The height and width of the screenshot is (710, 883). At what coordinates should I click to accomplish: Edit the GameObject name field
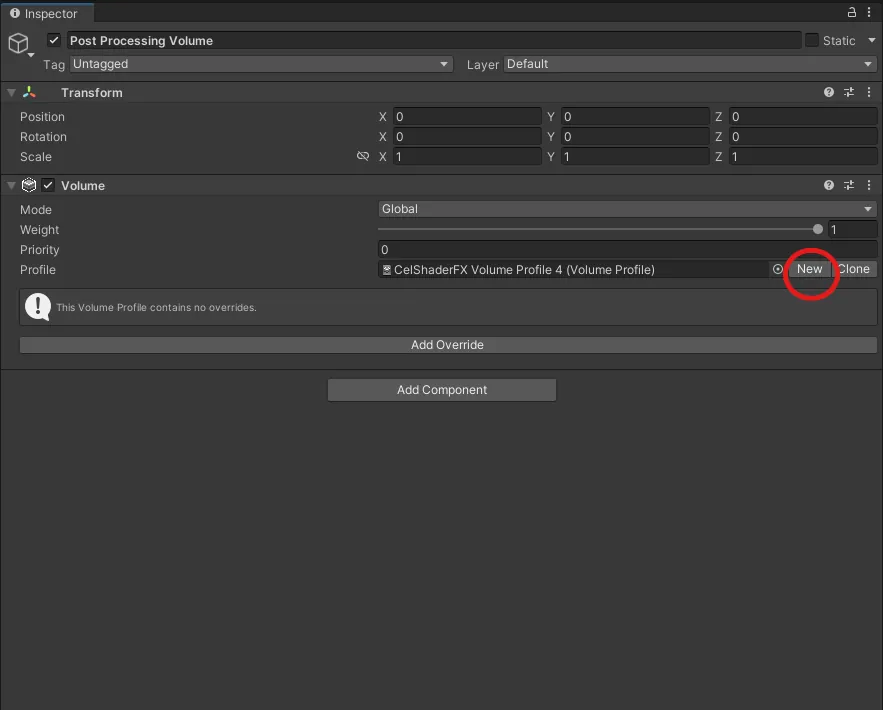434,40
